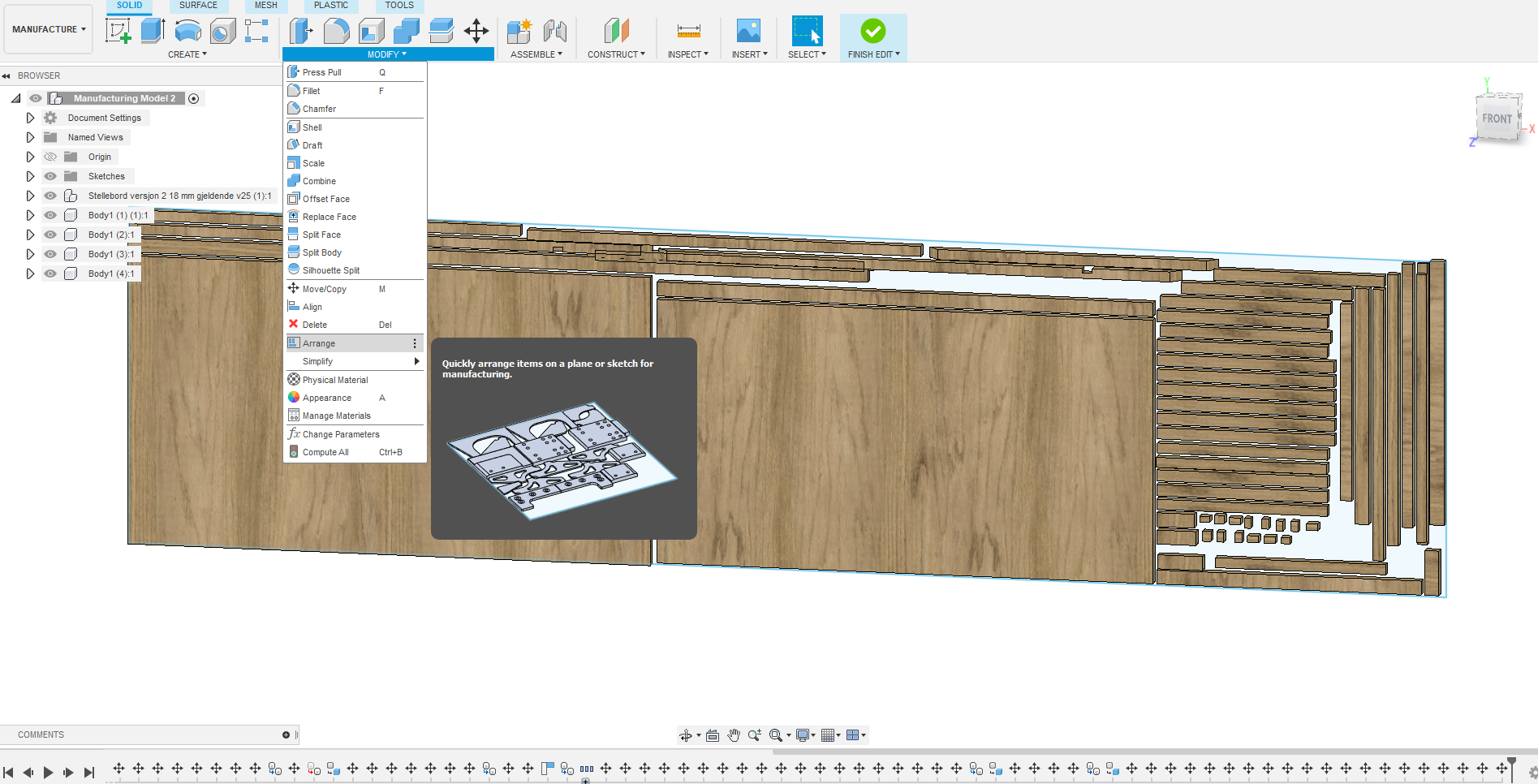Click the Pan hand icon in navigation bar

point(734,735)
